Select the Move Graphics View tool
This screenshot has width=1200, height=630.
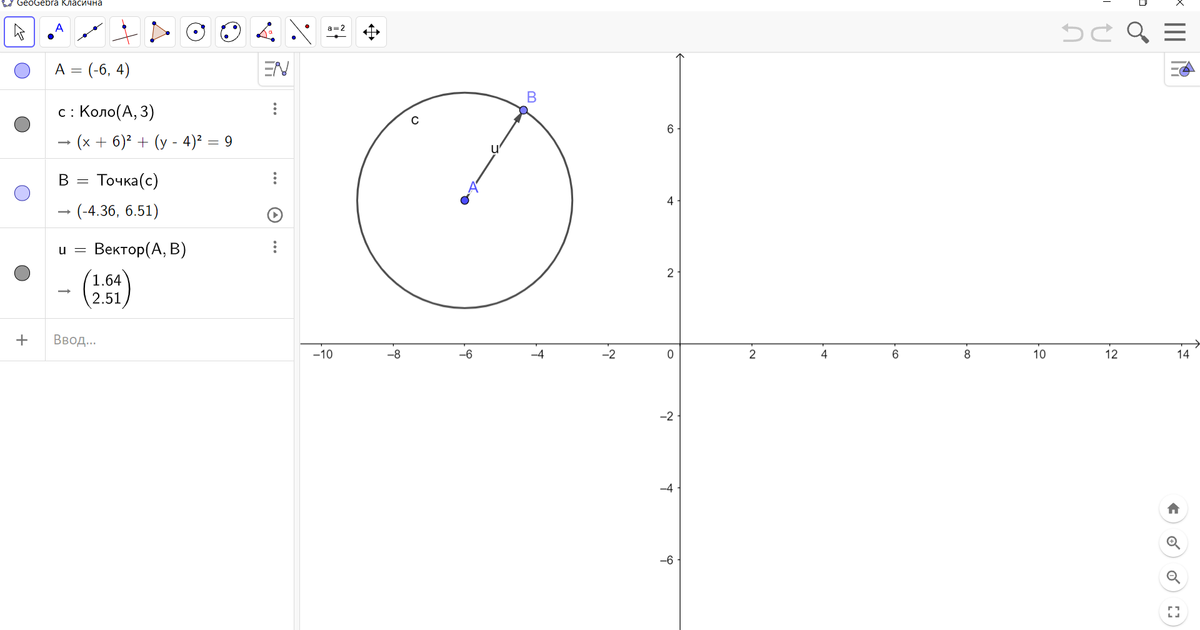click(370, 31)
